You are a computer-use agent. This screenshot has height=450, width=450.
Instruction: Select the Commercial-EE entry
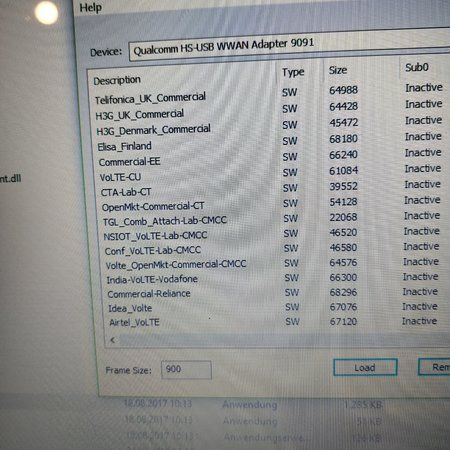[130, 162]
